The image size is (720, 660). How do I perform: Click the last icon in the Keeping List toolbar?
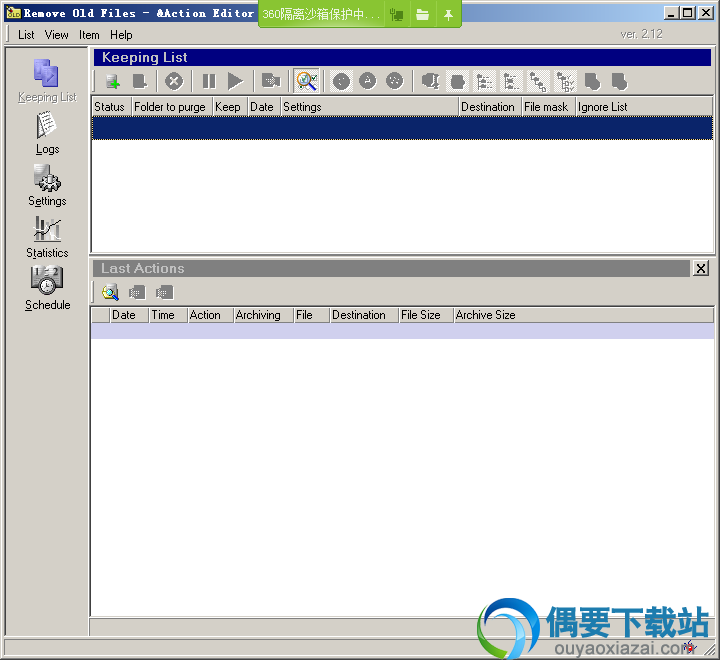click(x=619, y=82)
